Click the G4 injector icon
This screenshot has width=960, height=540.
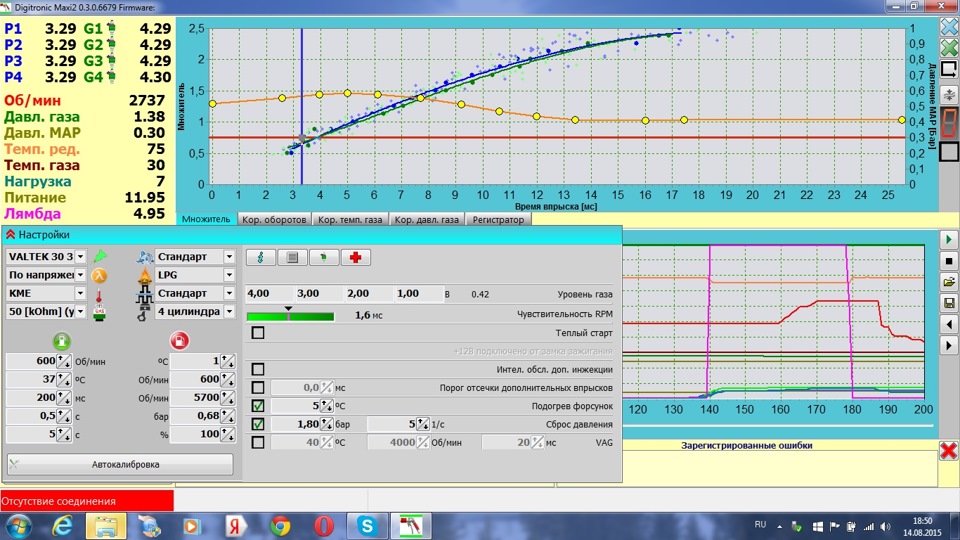point(111,77)
